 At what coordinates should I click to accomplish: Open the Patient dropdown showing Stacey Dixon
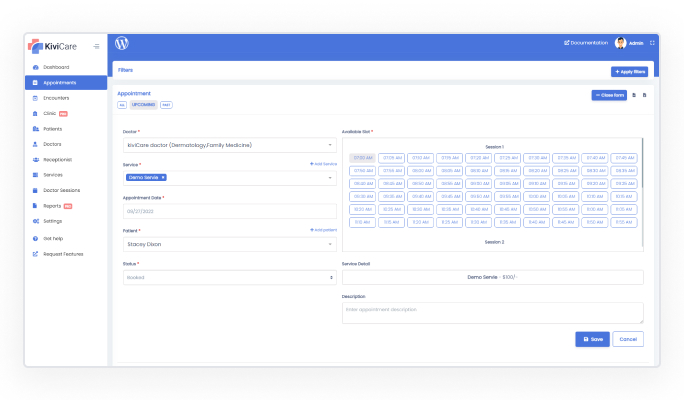230,244
